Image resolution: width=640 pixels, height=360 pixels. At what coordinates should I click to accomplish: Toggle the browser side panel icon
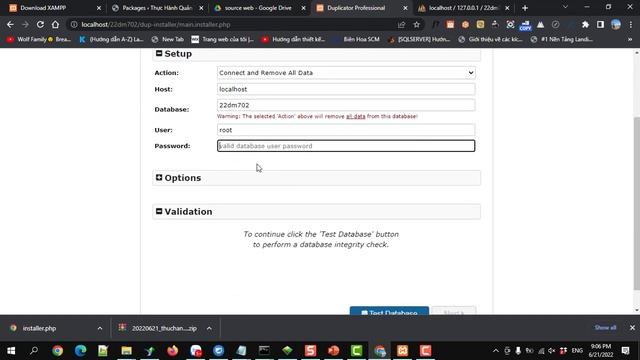(600, 24)
